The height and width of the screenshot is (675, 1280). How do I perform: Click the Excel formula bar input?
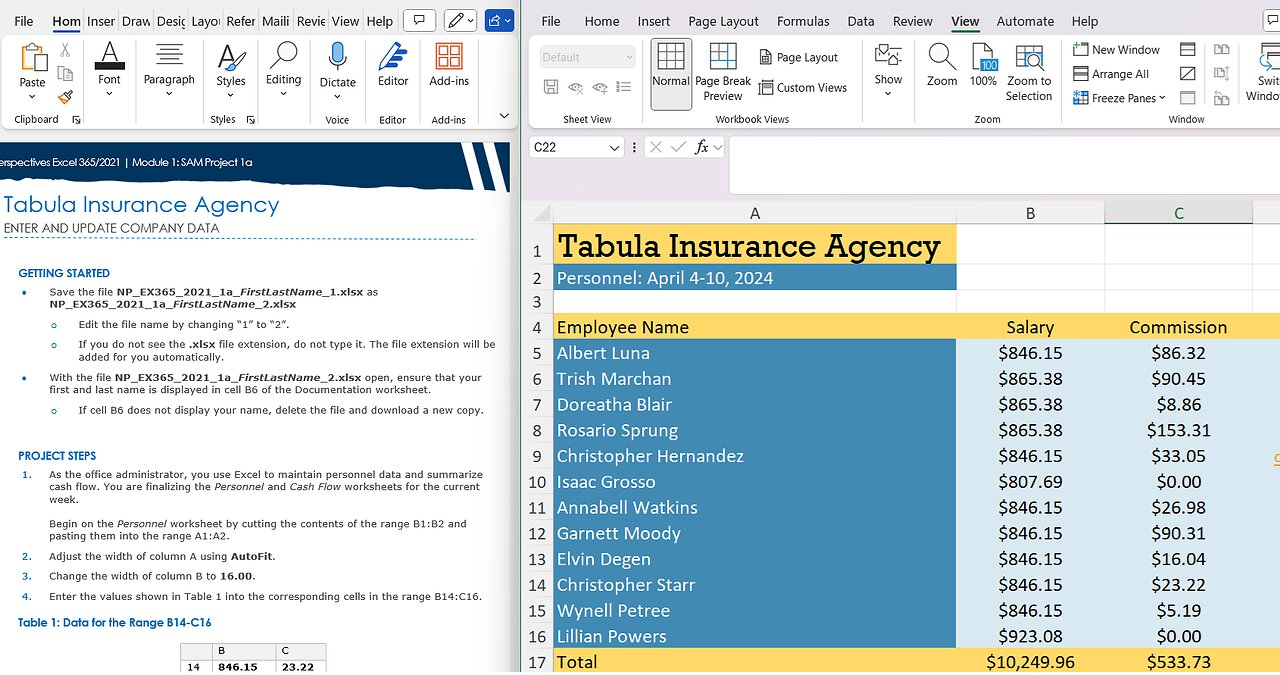click(x=1004, y=165)
